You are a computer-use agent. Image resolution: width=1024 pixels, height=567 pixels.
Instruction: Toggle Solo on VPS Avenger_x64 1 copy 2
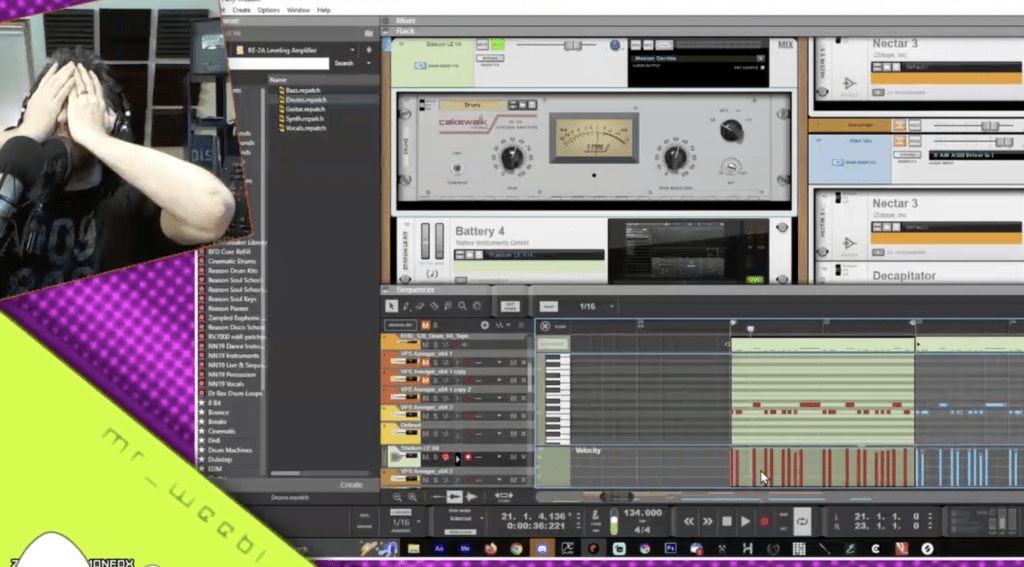click(435, 398)
